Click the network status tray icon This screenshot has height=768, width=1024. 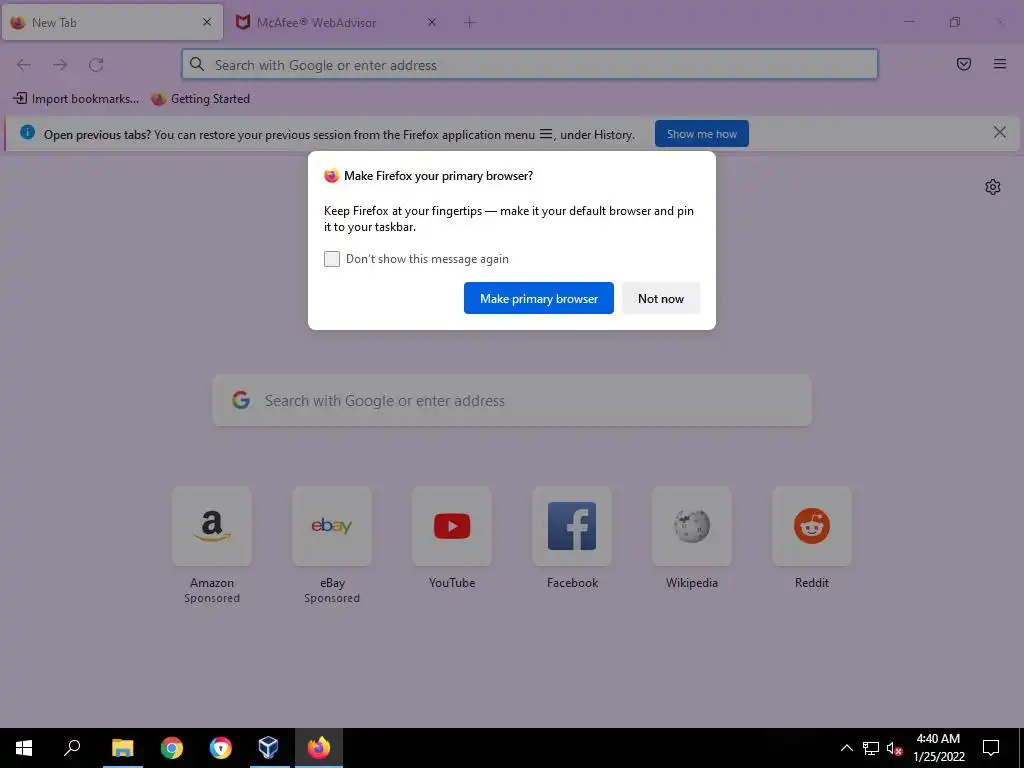pyautogui.click(x=871, y=748)
